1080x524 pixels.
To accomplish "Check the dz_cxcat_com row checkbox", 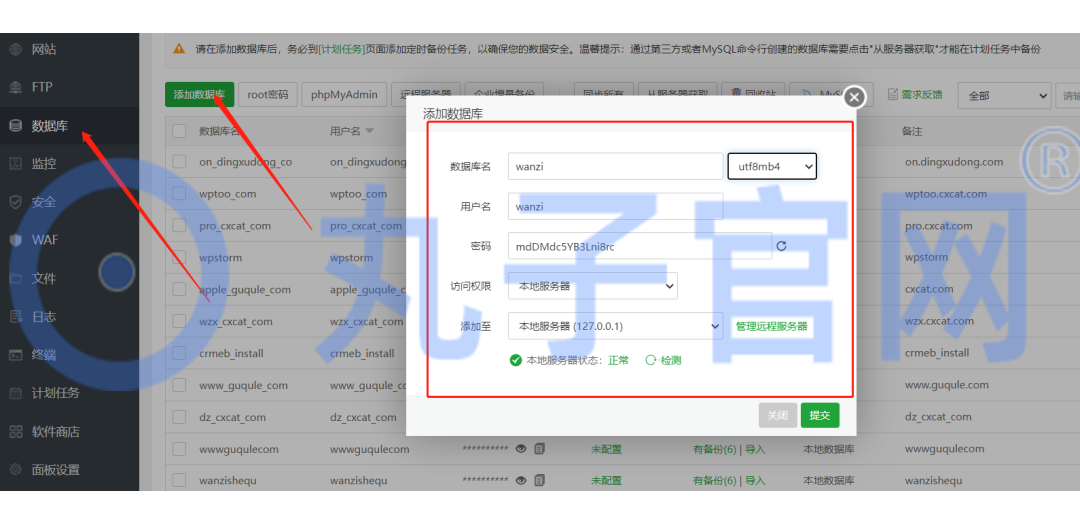I will click(x=179, y=417).
